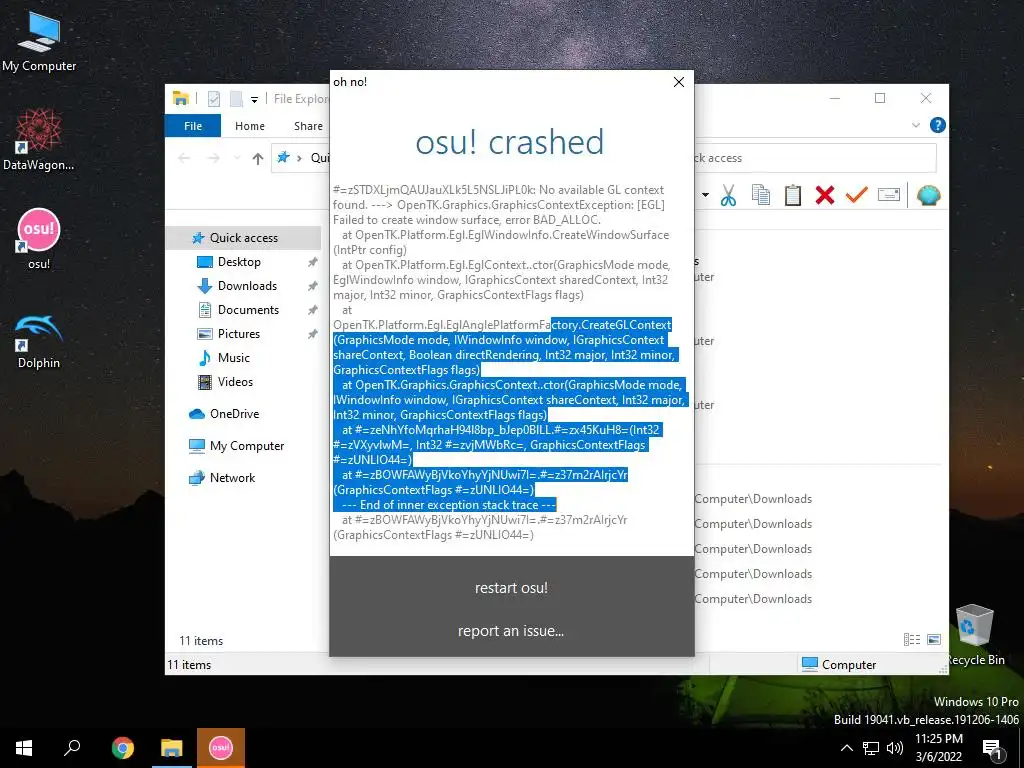
Task: Open the My Computer desktop icon
Action: pyautogui.click(x=39, y=42)
